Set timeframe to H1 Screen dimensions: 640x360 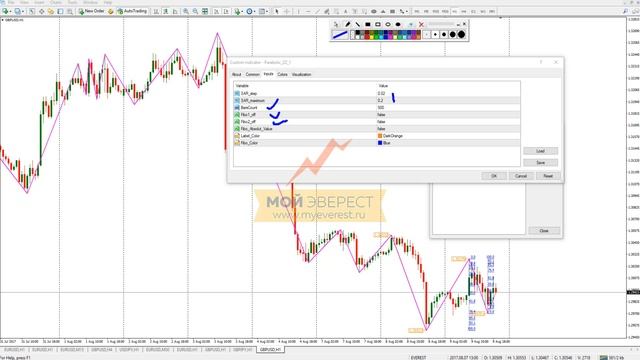(454, 11)
